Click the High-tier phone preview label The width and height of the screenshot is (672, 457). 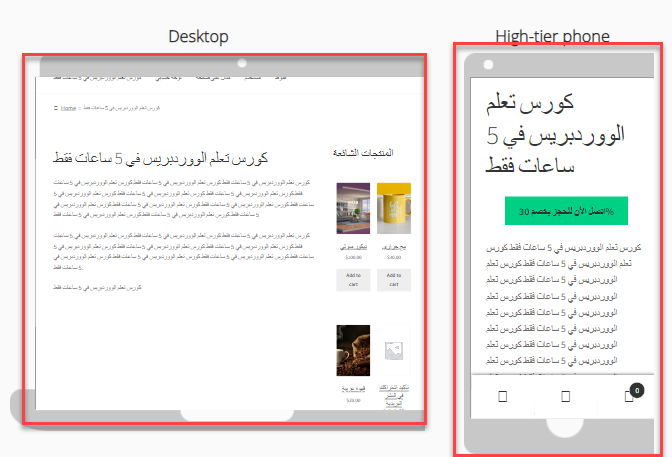[x=552, y=36]
